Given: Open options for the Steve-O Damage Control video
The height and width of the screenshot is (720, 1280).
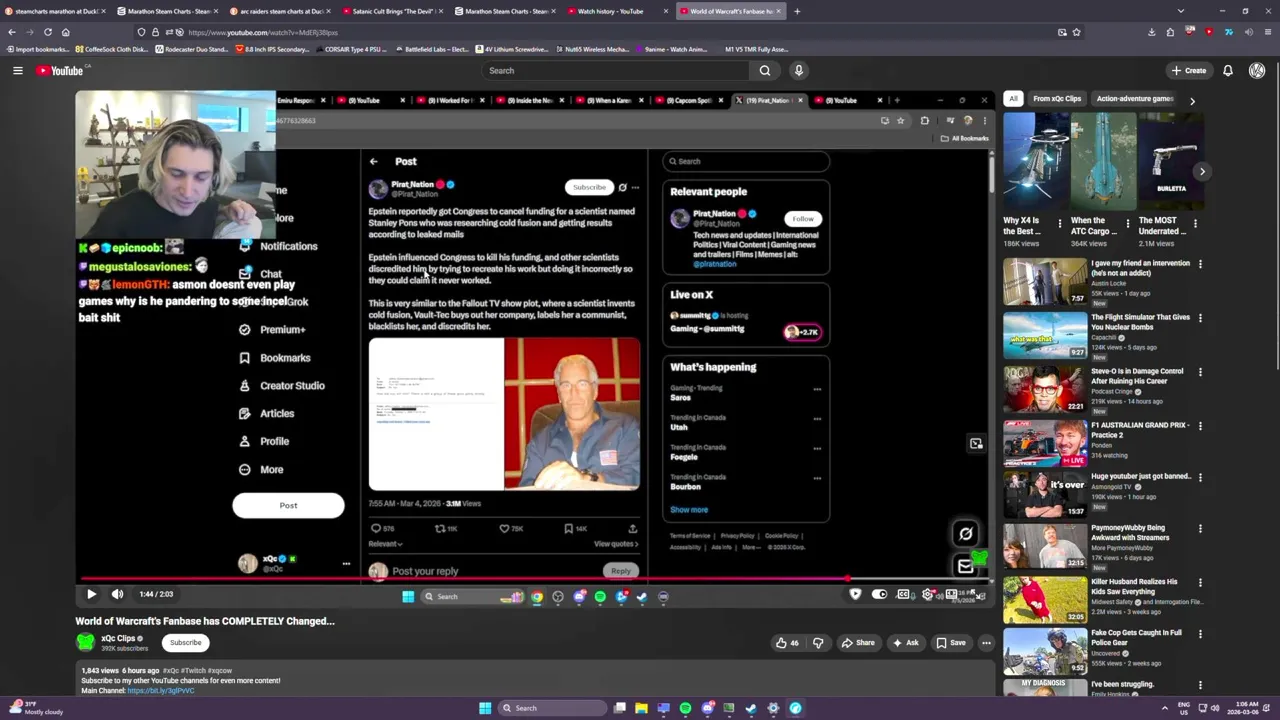Looking at the screenshot, I should pyautogui.click(x=1200, y=372).
